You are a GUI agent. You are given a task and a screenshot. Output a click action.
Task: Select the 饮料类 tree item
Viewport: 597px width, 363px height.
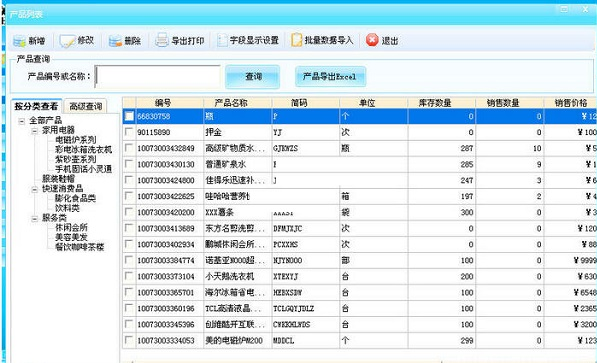pyautogui.click(x=67, y=208)
